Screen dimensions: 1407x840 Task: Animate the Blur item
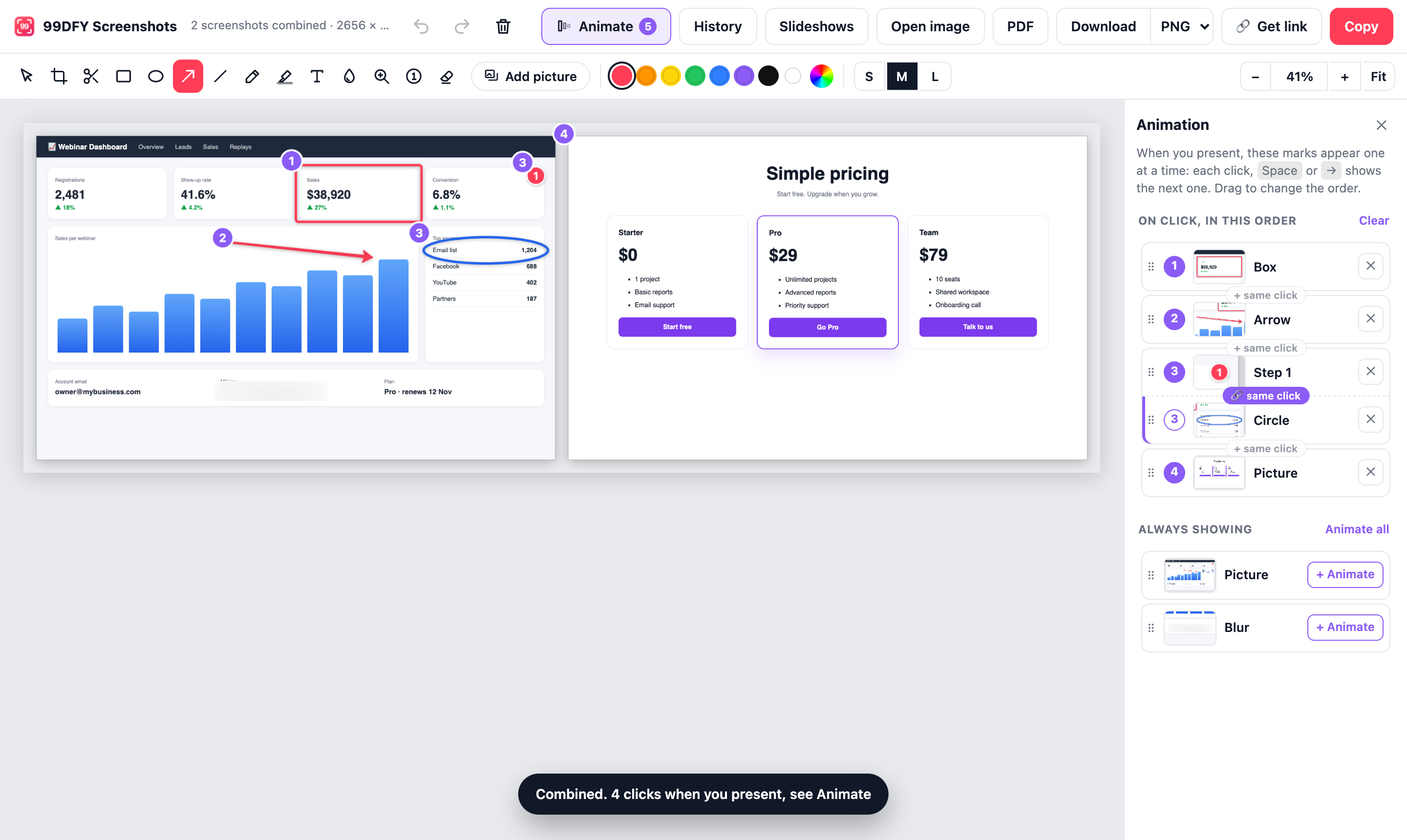pyautogui.click(x=1345, y=627)
